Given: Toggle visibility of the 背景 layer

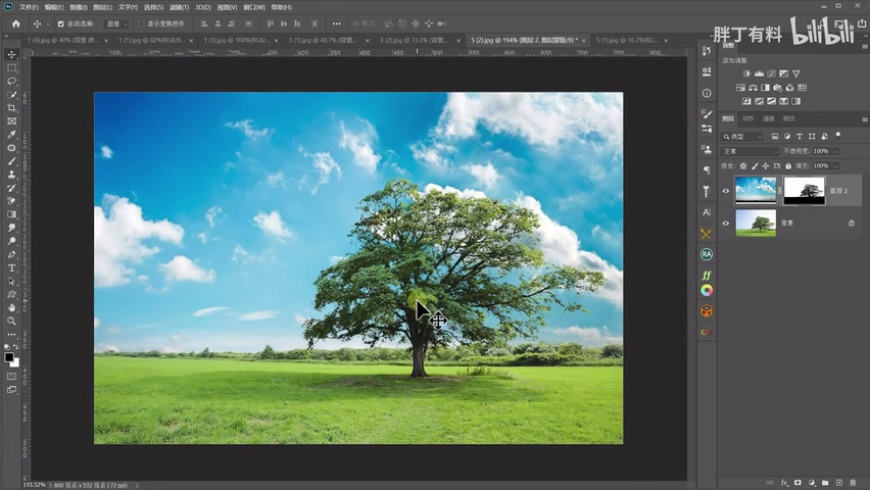Looking at the screenshot, I should 727,223.
